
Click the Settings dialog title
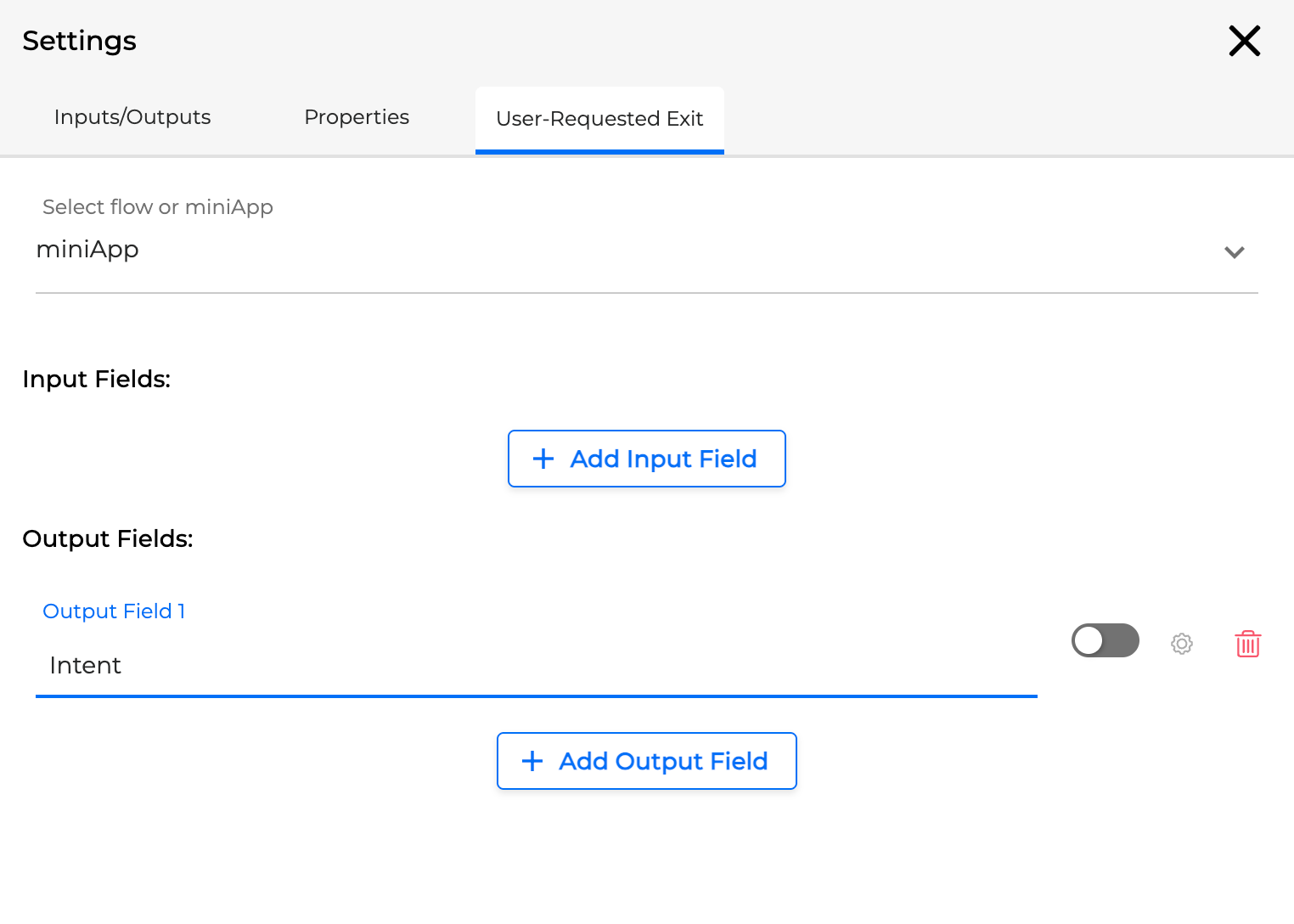[80, 41]
